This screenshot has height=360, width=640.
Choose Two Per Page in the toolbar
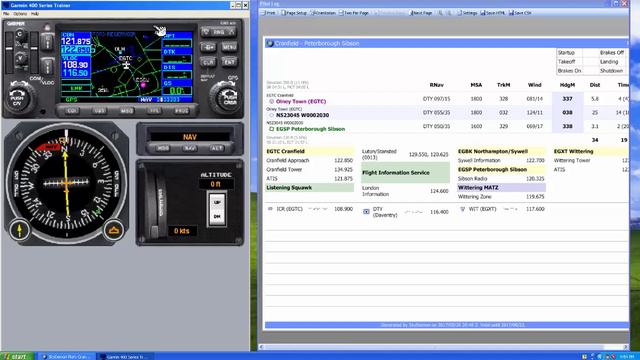[x=354, y=13]
